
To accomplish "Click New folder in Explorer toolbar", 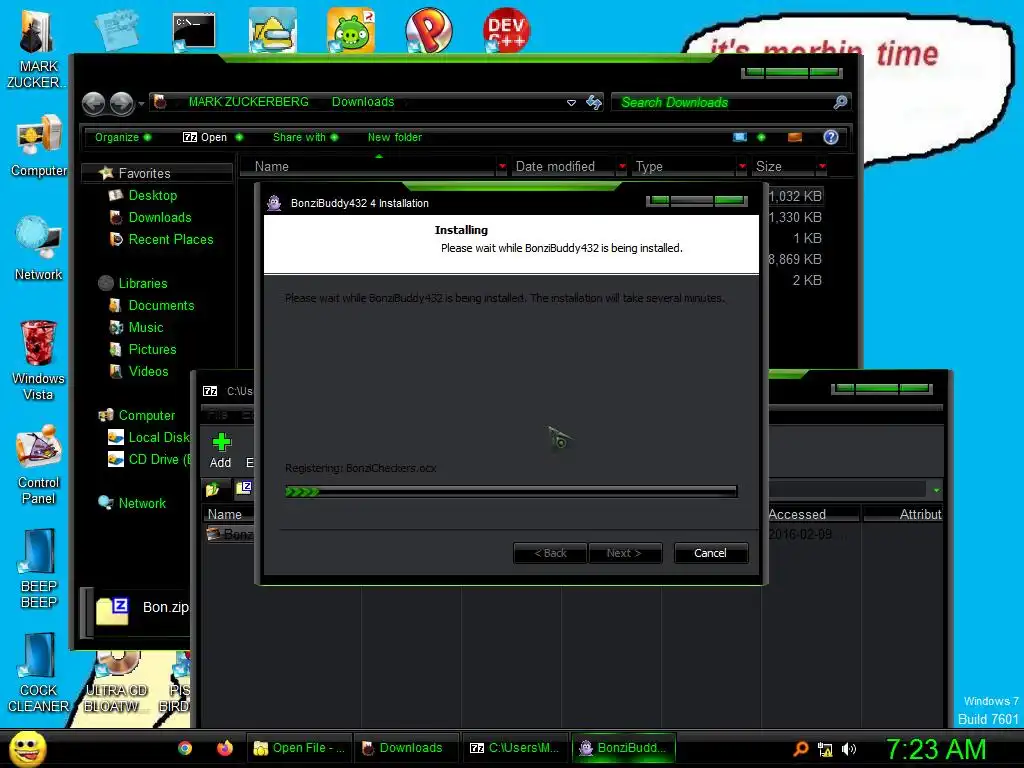I will point(394,137).
